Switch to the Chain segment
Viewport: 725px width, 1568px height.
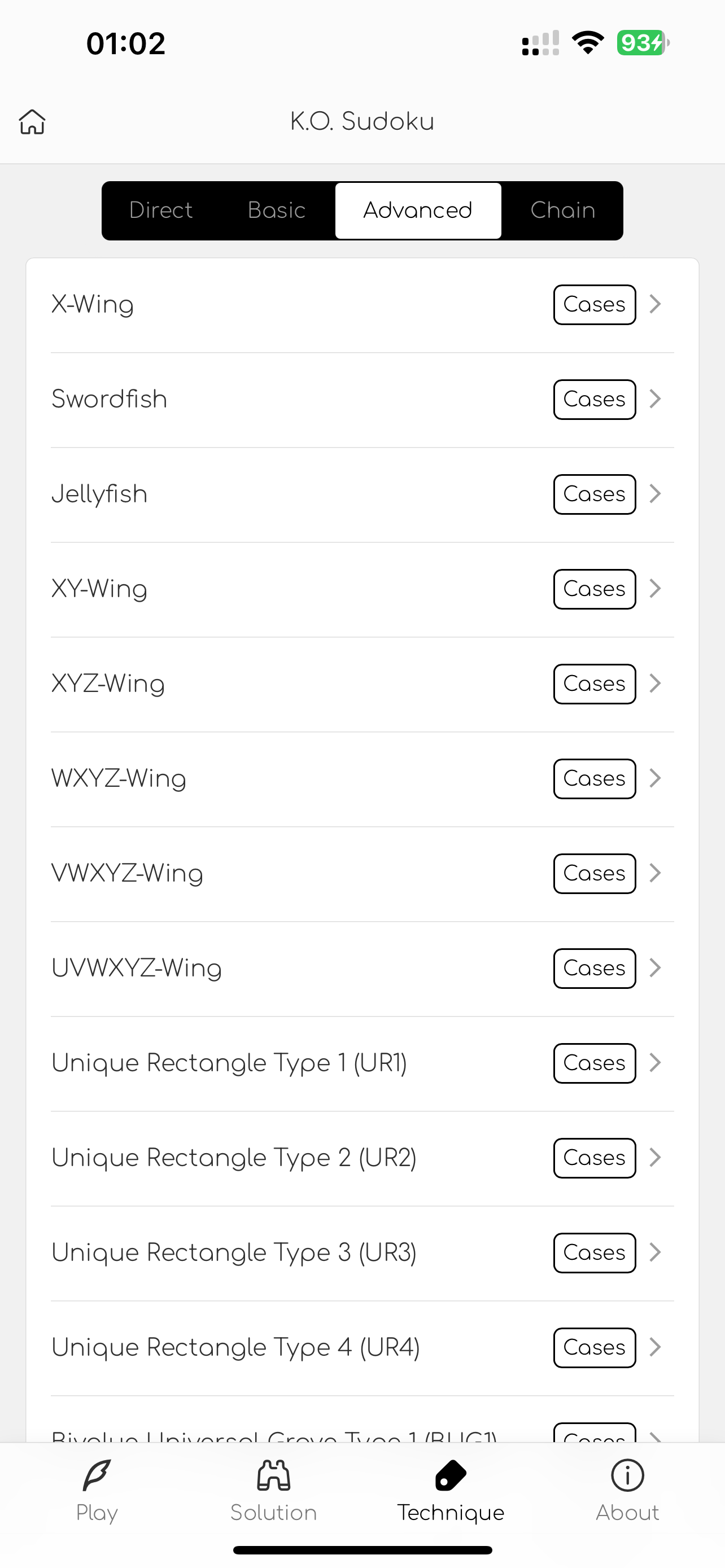562,211
